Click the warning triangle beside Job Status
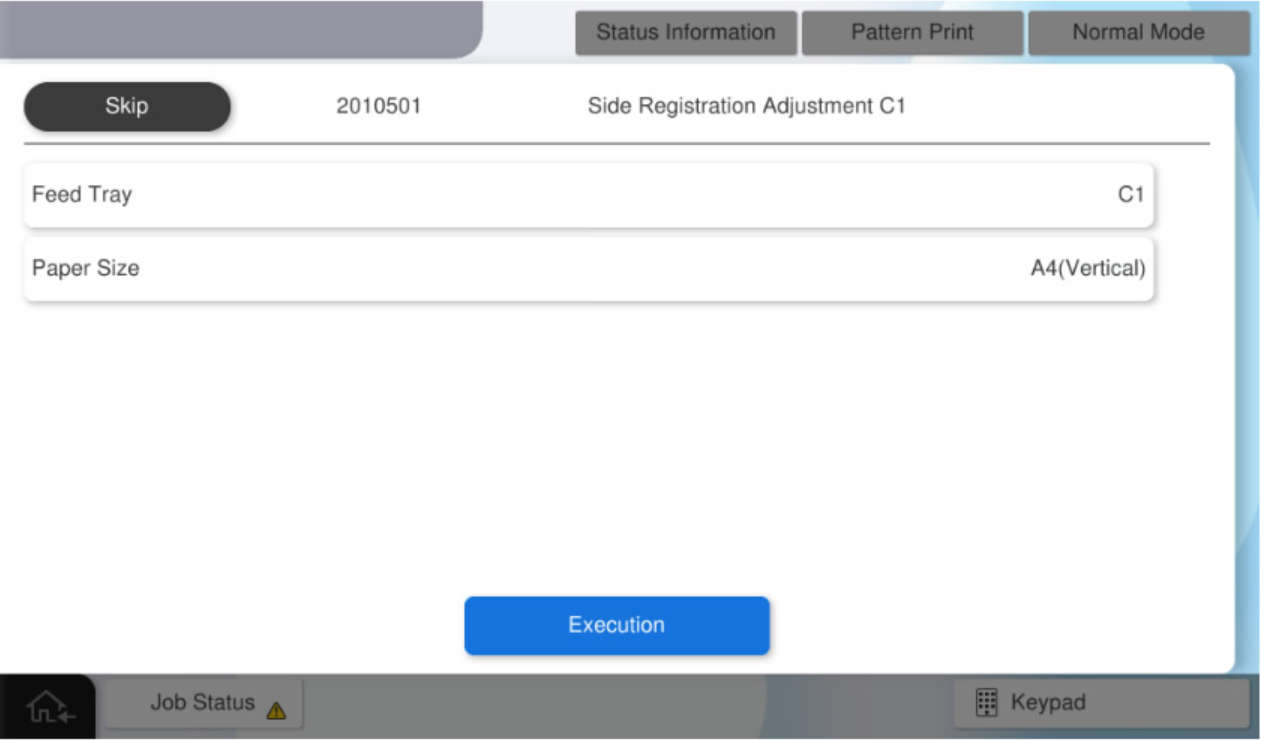 coord(277,711)
